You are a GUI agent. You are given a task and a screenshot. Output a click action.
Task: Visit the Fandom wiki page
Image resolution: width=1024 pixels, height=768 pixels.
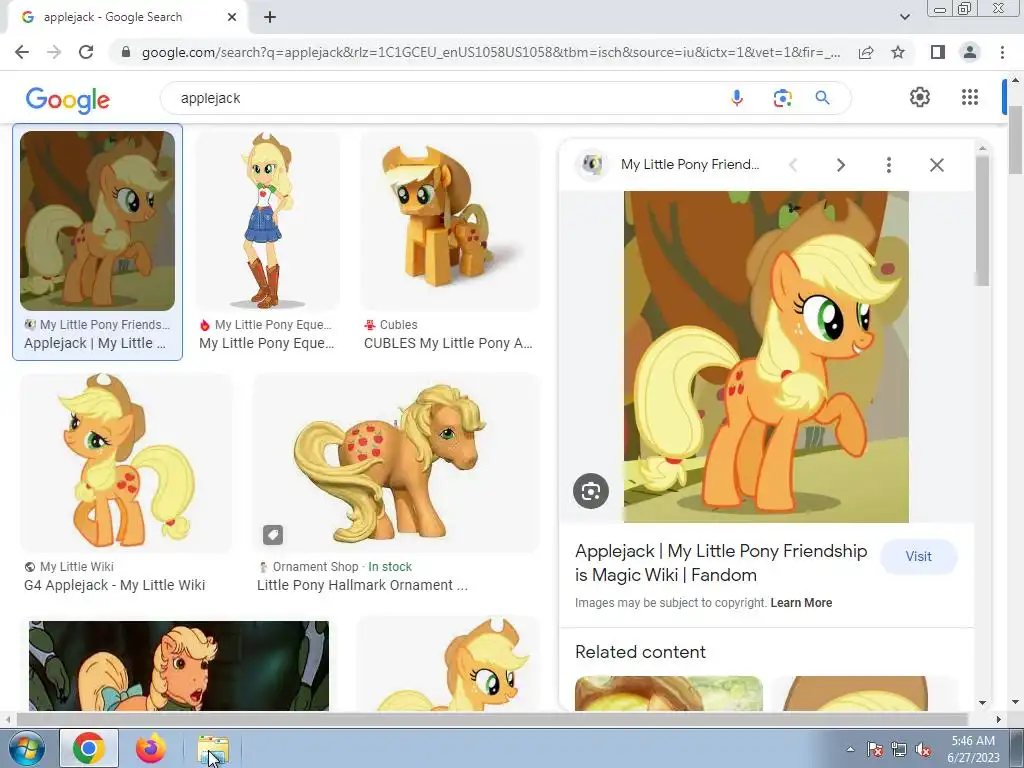point(918,556)
